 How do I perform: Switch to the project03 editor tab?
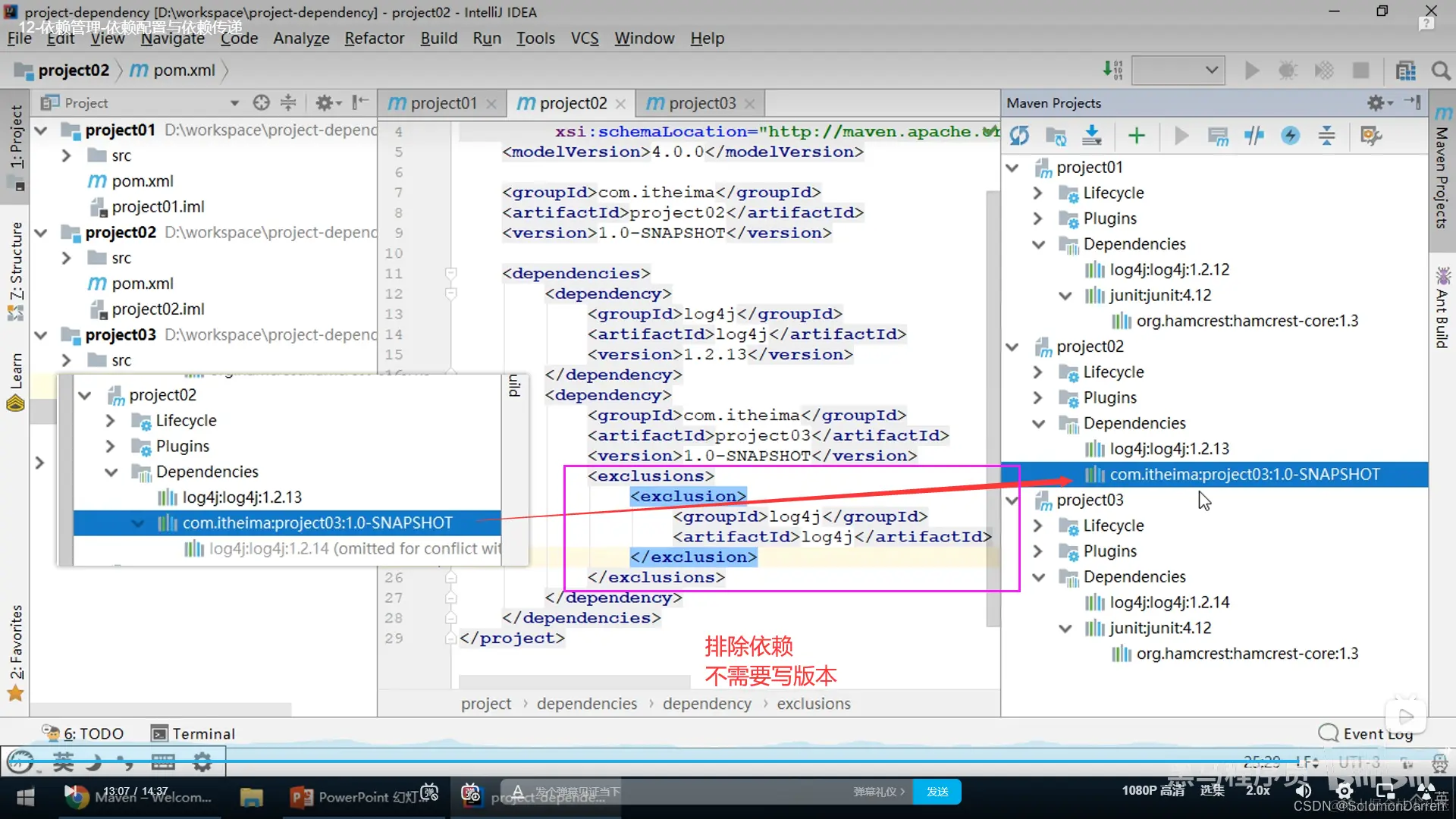701,103
